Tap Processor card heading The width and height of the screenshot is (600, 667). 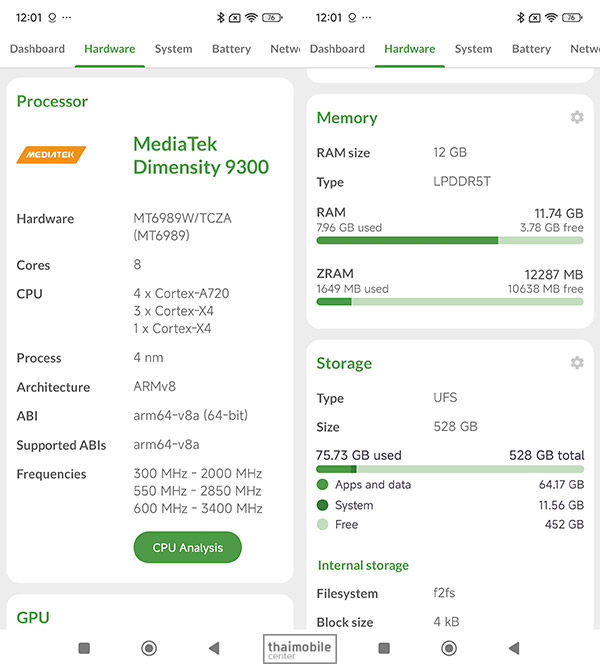52,101
